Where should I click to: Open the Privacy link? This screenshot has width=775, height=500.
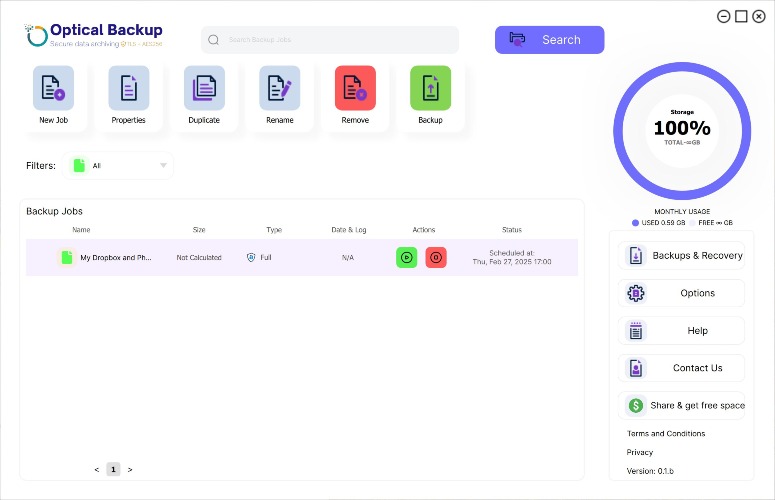[x=640, y=452]
